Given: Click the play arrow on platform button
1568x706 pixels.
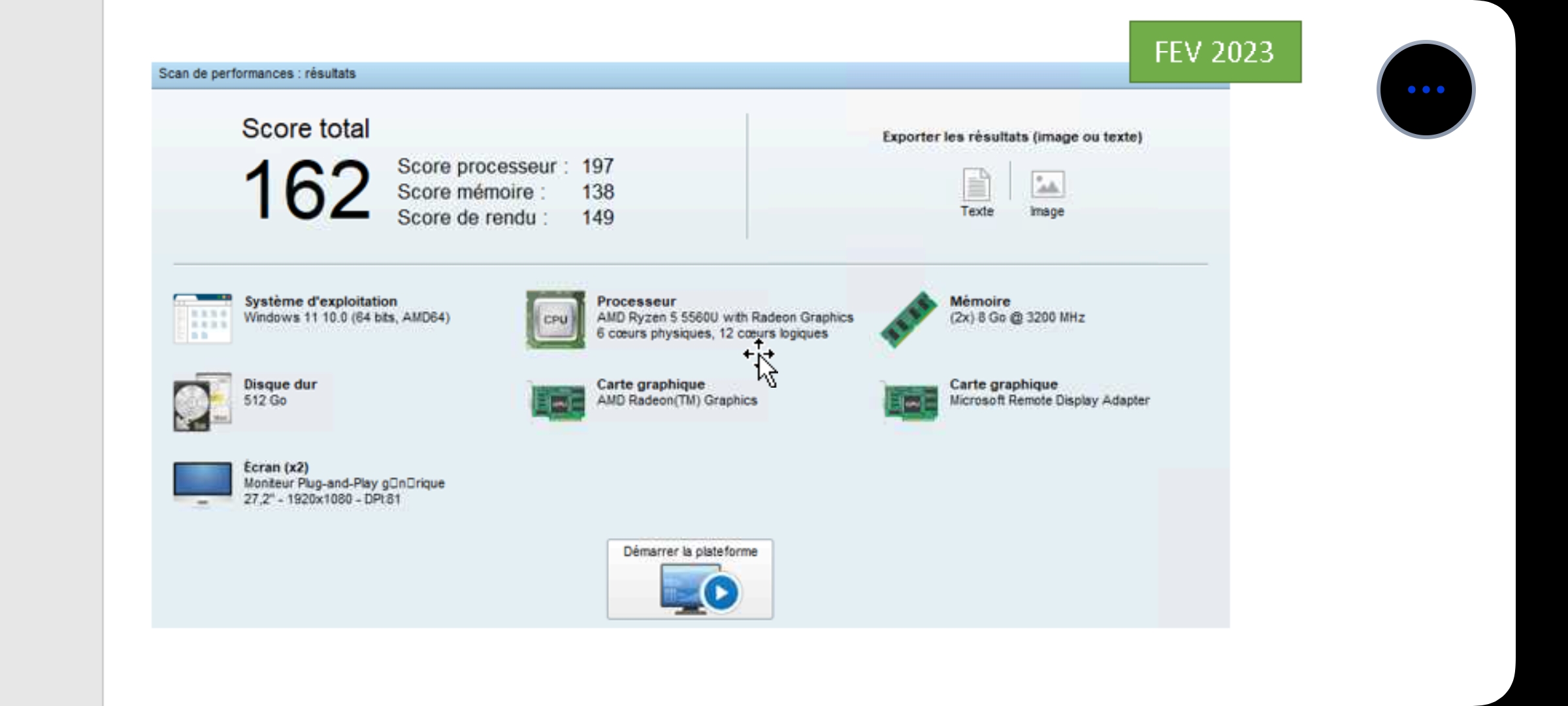Looking at the screenshot, I should (x=721, y=593).
